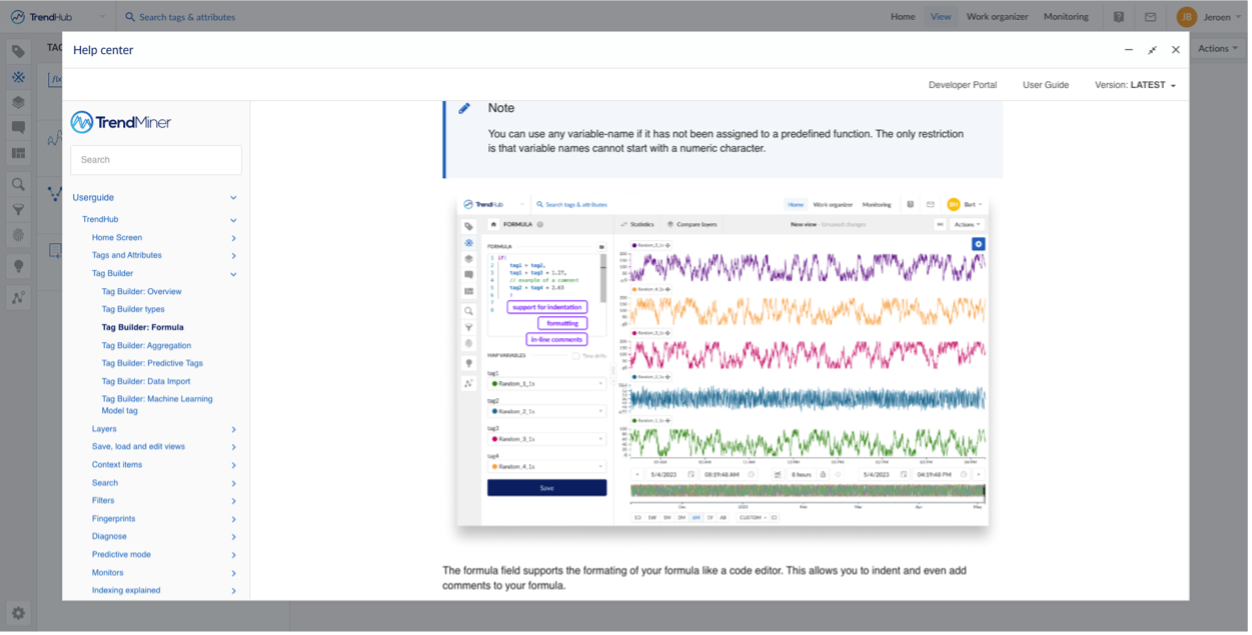The image size is (1252, 635).
Task: Open the Developer Portal link
Action: click(962, 85)
